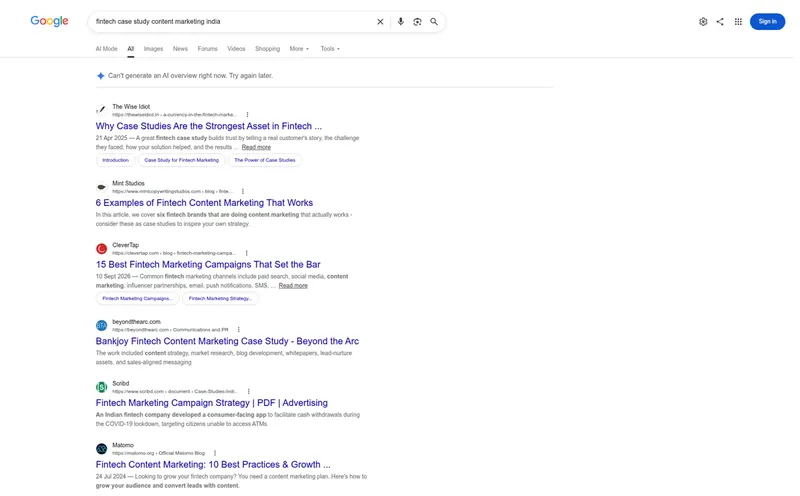The height and width of the screenshot is (496, 800).
Task: Switch to Images tab
Action: (154, 49)
